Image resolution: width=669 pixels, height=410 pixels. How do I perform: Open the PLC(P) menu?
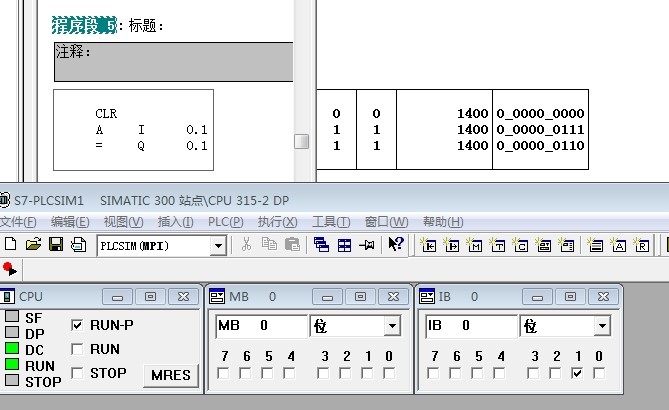pos(225,222)
